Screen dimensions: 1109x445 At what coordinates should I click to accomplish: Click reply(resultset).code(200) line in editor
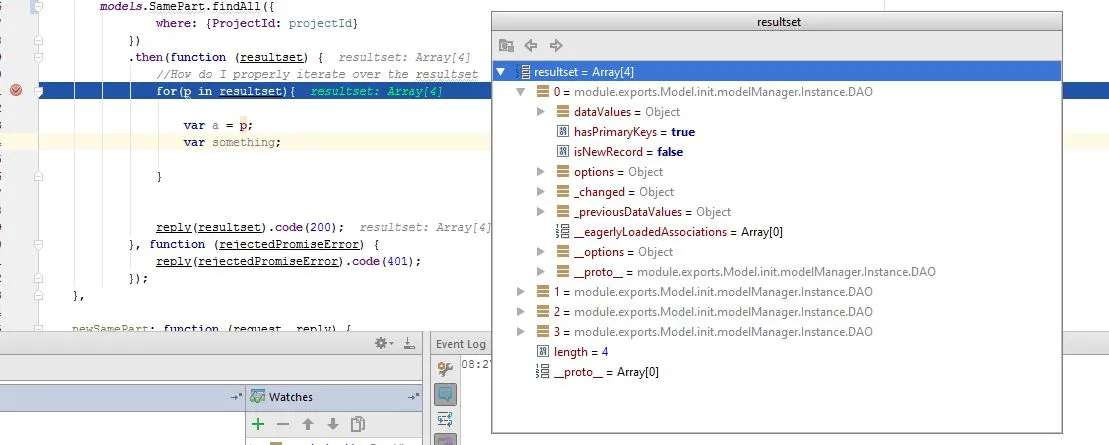(x=250, y=227)
